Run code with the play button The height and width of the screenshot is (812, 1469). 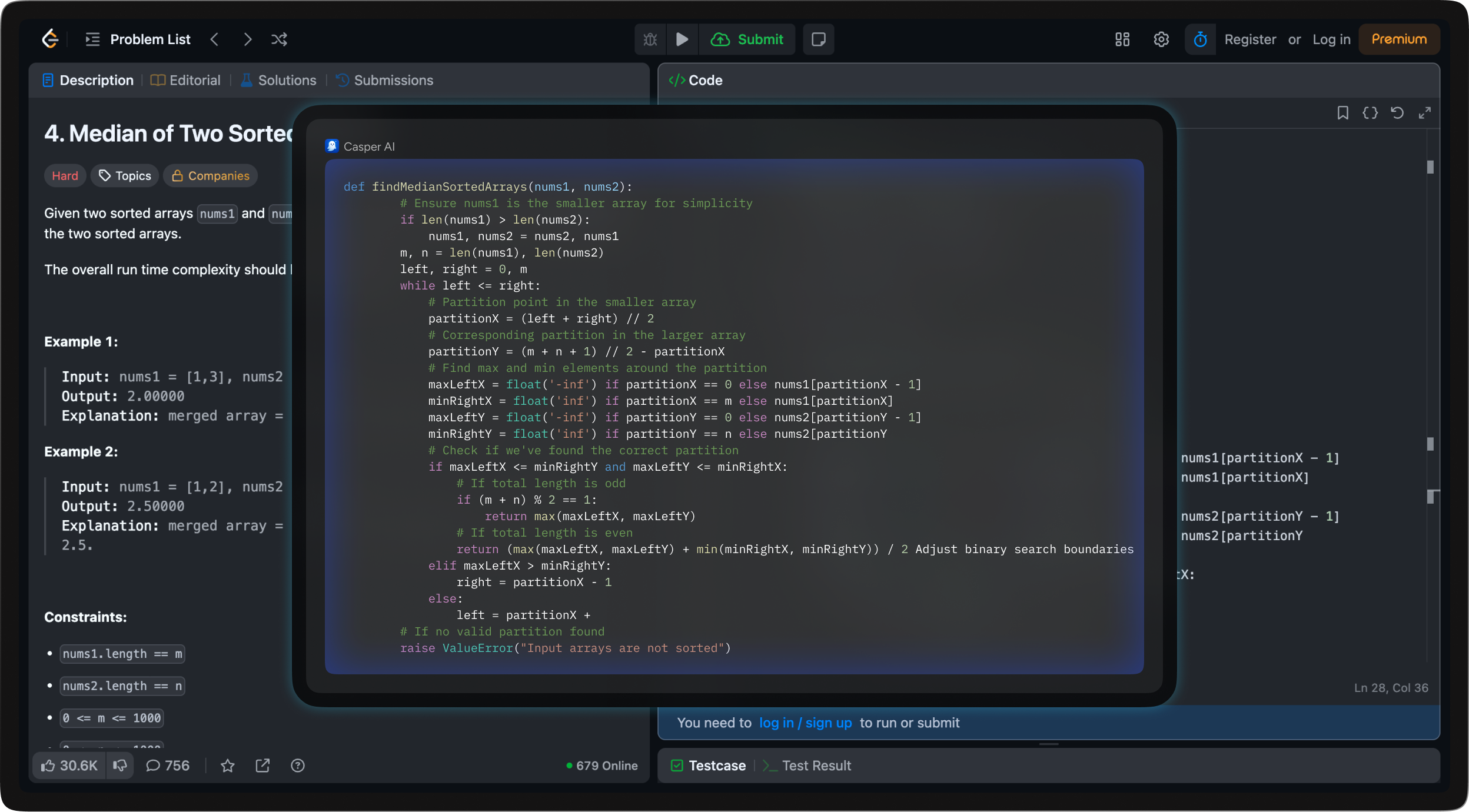coord(682,39)
